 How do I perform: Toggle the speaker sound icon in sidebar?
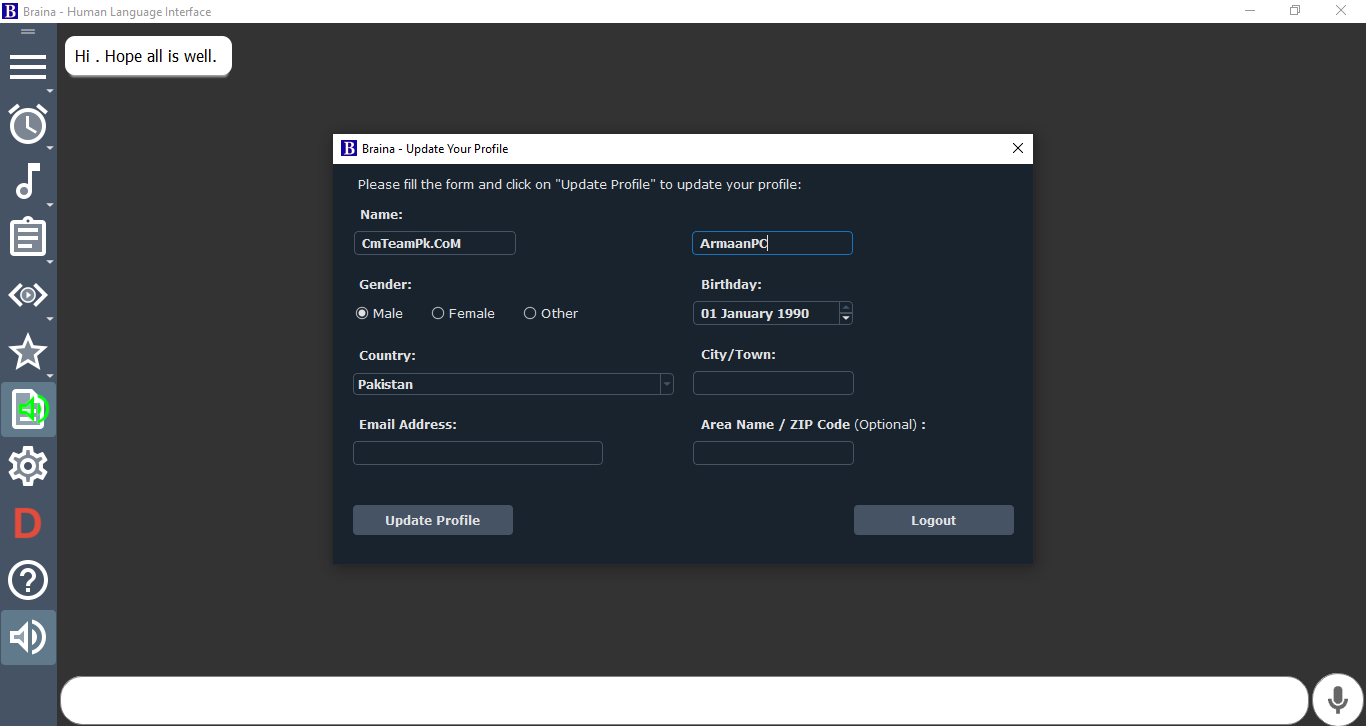(x=28, y=637)
